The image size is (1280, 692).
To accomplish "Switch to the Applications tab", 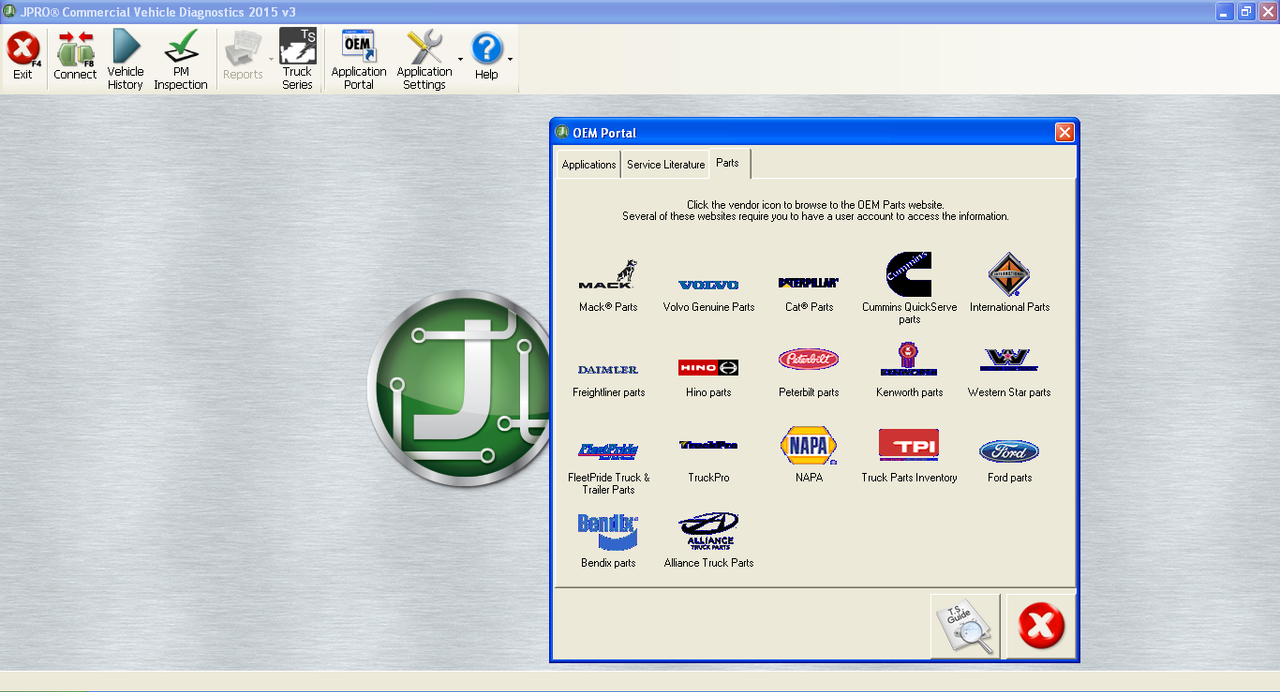I will [589, 165].
